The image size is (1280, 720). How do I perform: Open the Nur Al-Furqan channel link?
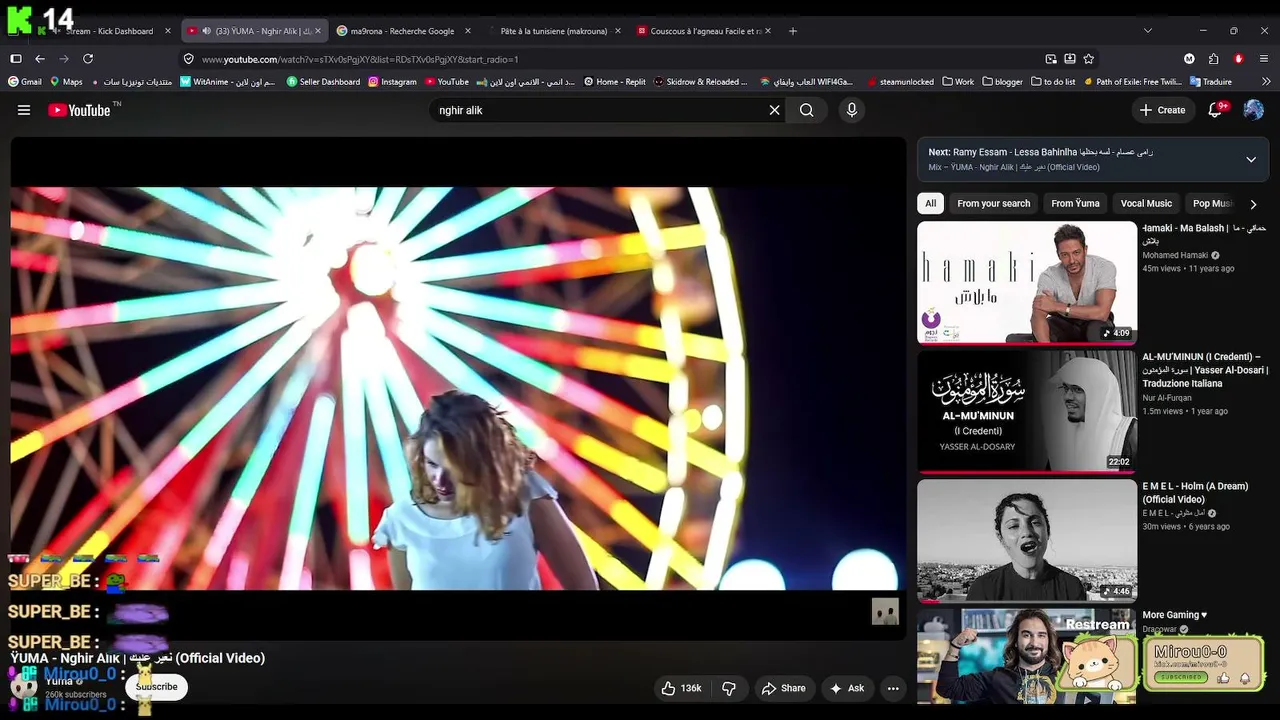click(1167, 398)
